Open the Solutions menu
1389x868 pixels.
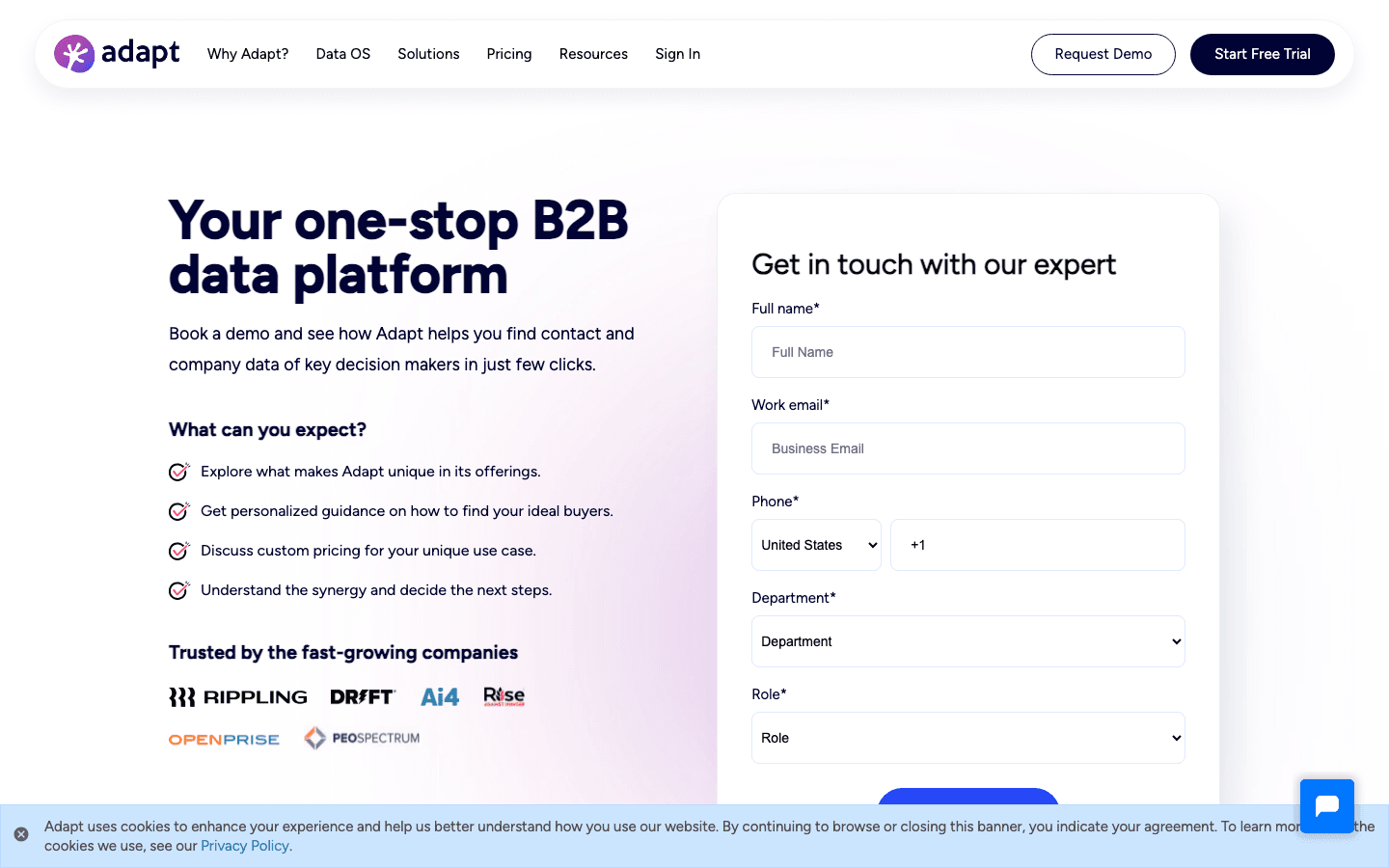(428, 54)
